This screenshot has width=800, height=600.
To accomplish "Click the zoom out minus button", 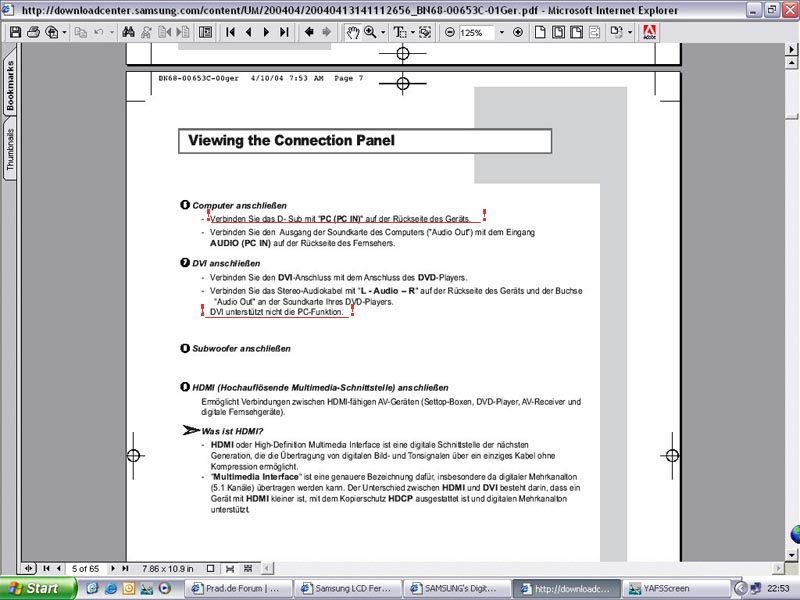I will (x=449, y=32).
